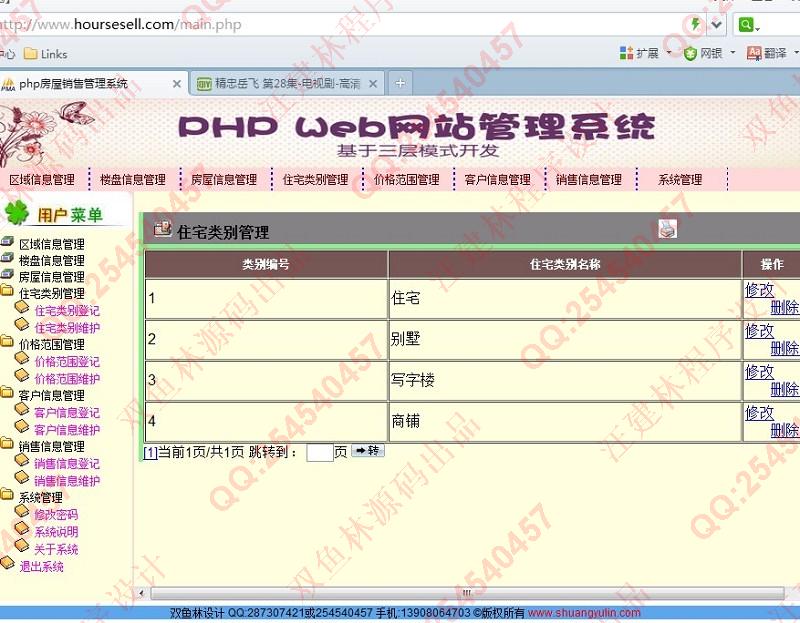
Task: Click the lightning speed-mode icon in address bar
Action: tap(695, 24)
